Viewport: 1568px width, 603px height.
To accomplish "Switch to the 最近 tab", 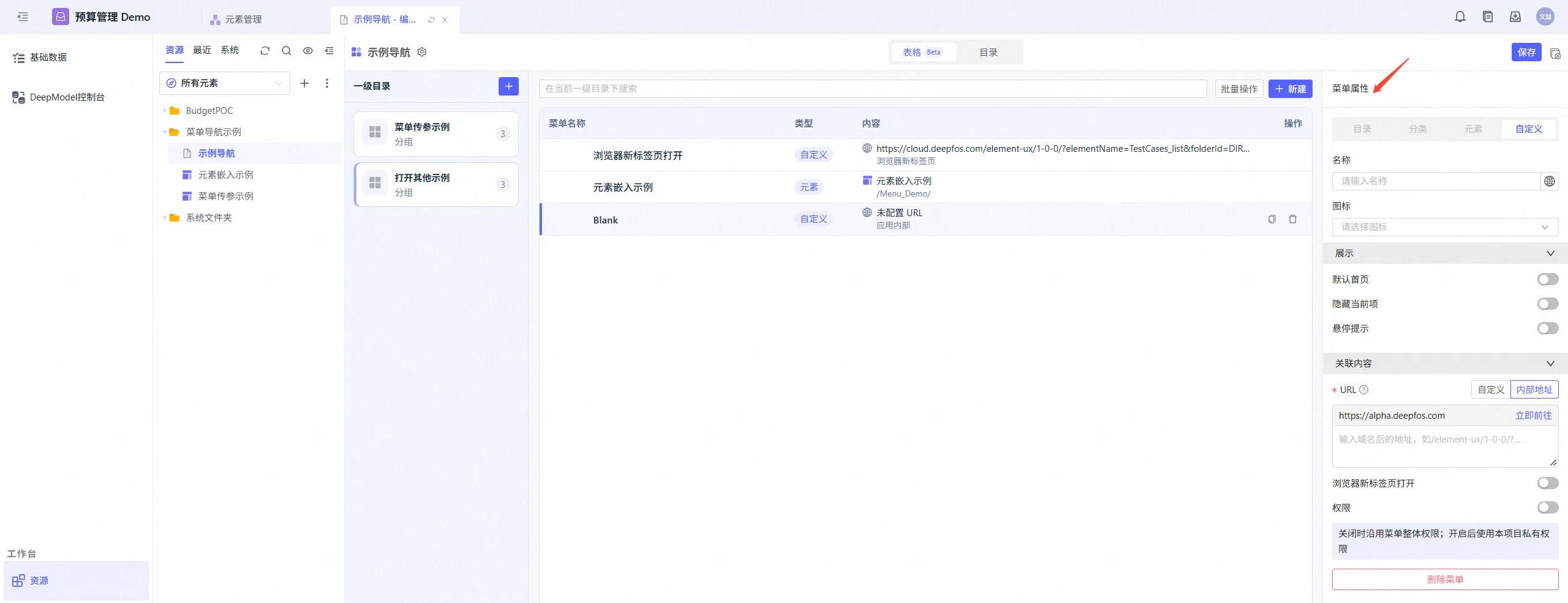I will pos(202,50).
